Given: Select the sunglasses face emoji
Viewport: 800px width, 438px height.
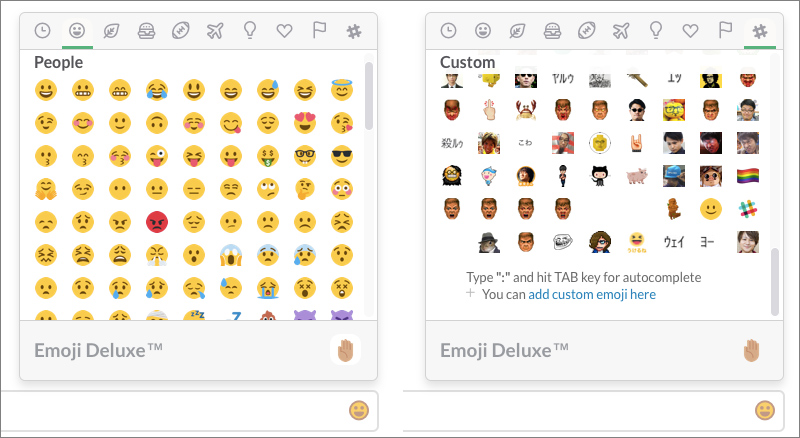Looking at the screenshot, I should tap(342, 156).
